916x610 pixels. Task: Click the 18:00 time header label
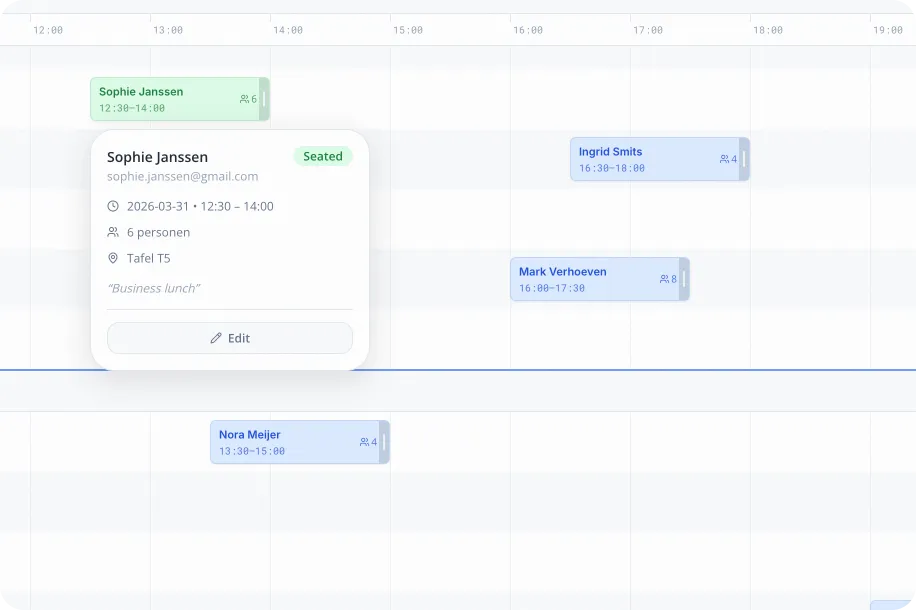click(x=768, y=30)
